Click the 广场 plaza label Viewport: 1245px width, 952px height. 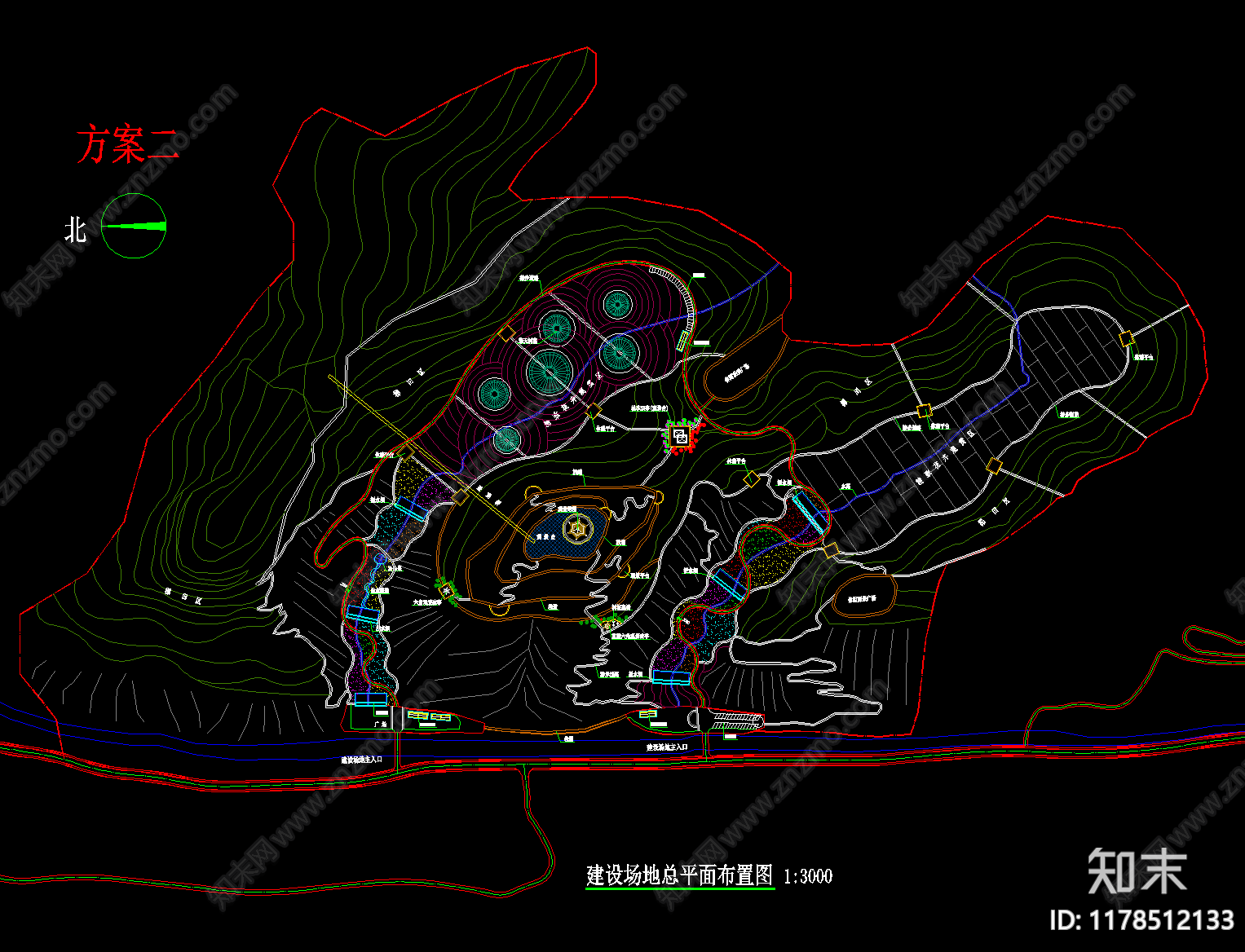379,724
